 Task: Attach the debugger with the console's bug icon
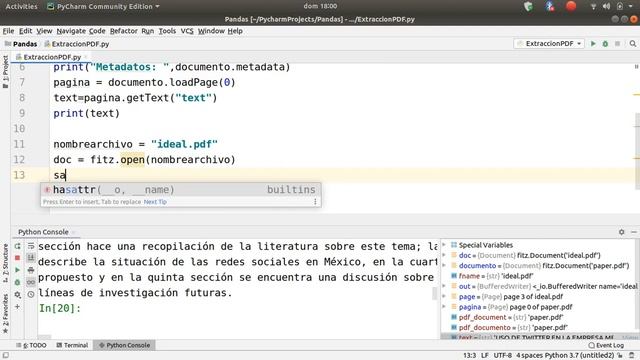[17, 282]
